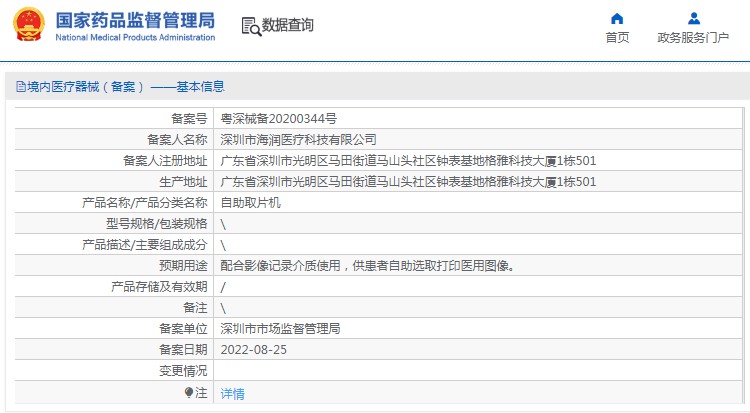Select company name 深圳市海润医疗科技有限公司

tap(298, 139)
